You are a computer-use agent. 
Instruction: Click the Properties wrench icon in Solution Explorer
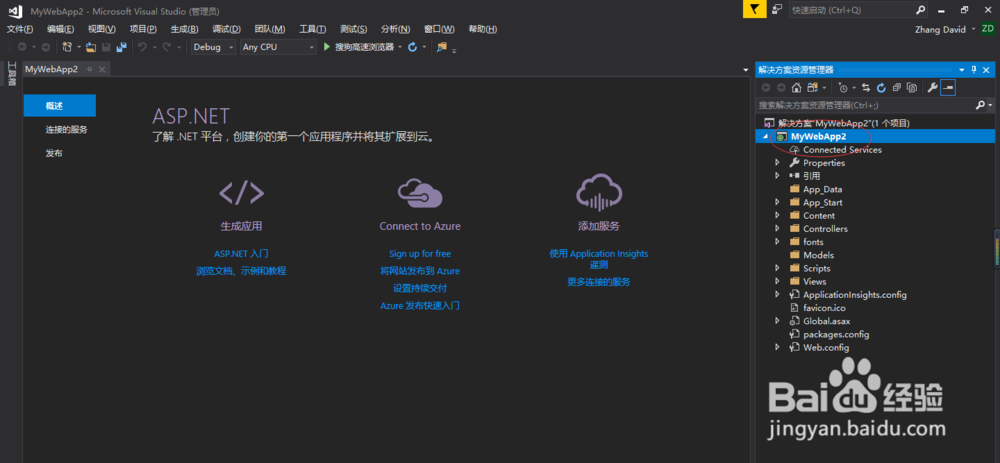[932, 88]
